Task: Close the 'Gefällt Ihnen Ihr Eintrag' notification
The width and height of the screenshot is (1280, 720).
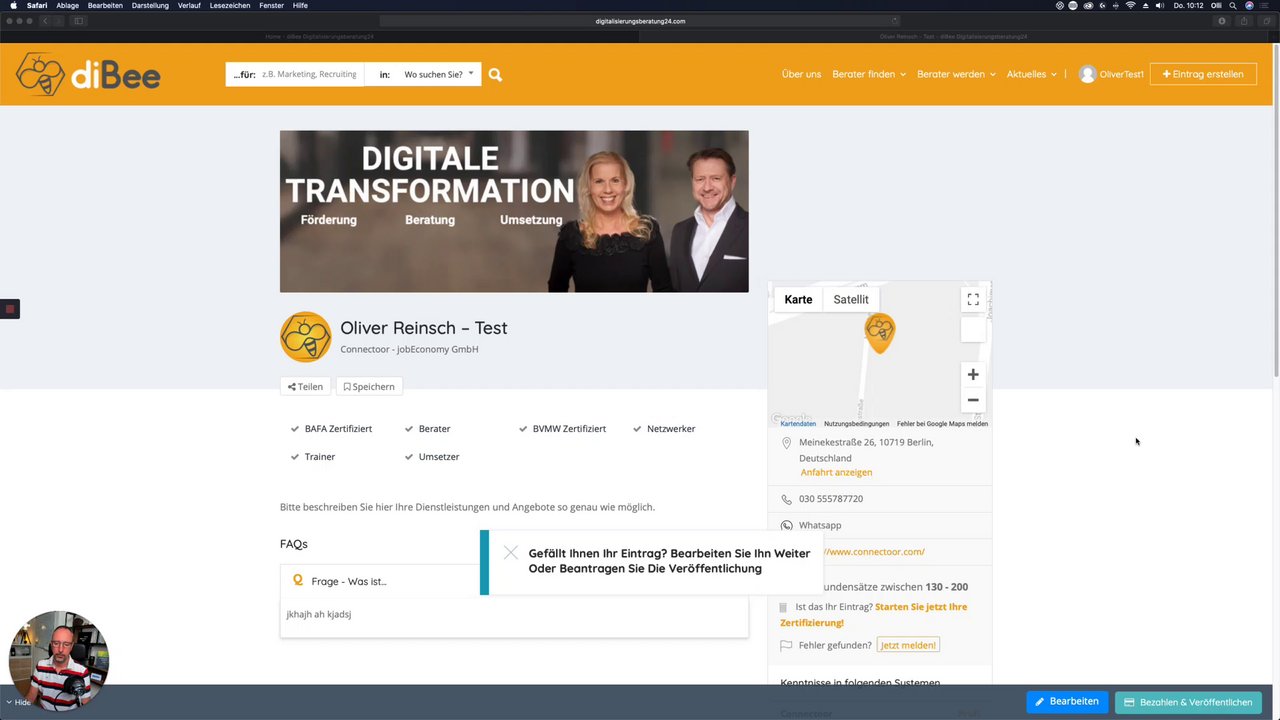Action: tap(511, 552)
